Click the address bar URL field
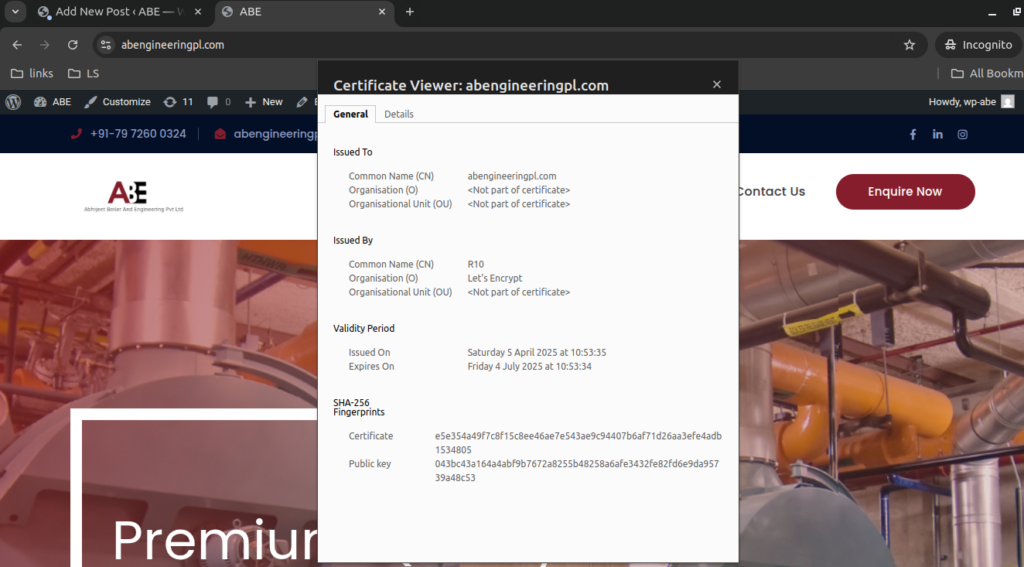This screenshot has width=1024, height=567. [500, 45]
